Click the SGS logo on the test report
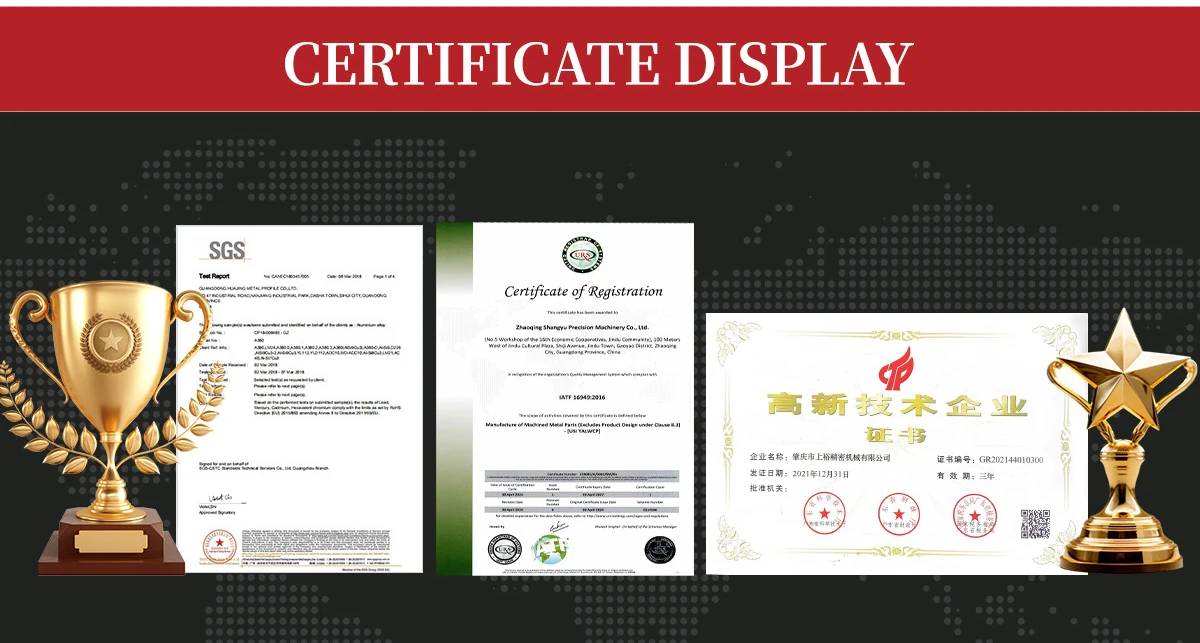Screen dimensions: 1200x643 [x=226, y=250]
